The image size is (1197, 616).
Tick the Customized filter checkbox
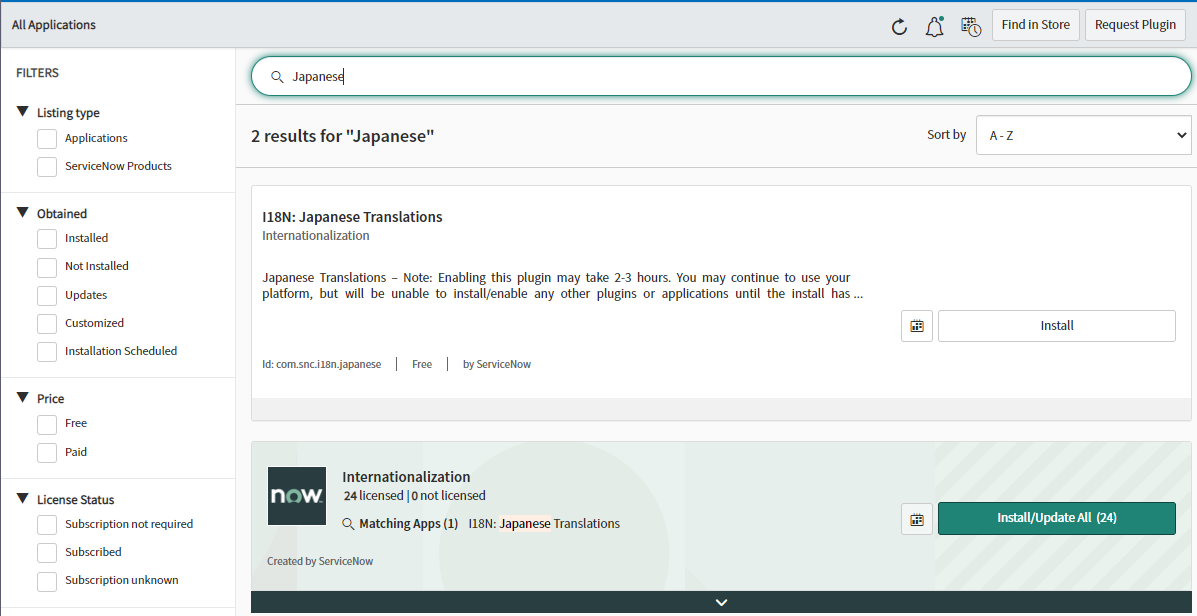(x=47, y=324)
